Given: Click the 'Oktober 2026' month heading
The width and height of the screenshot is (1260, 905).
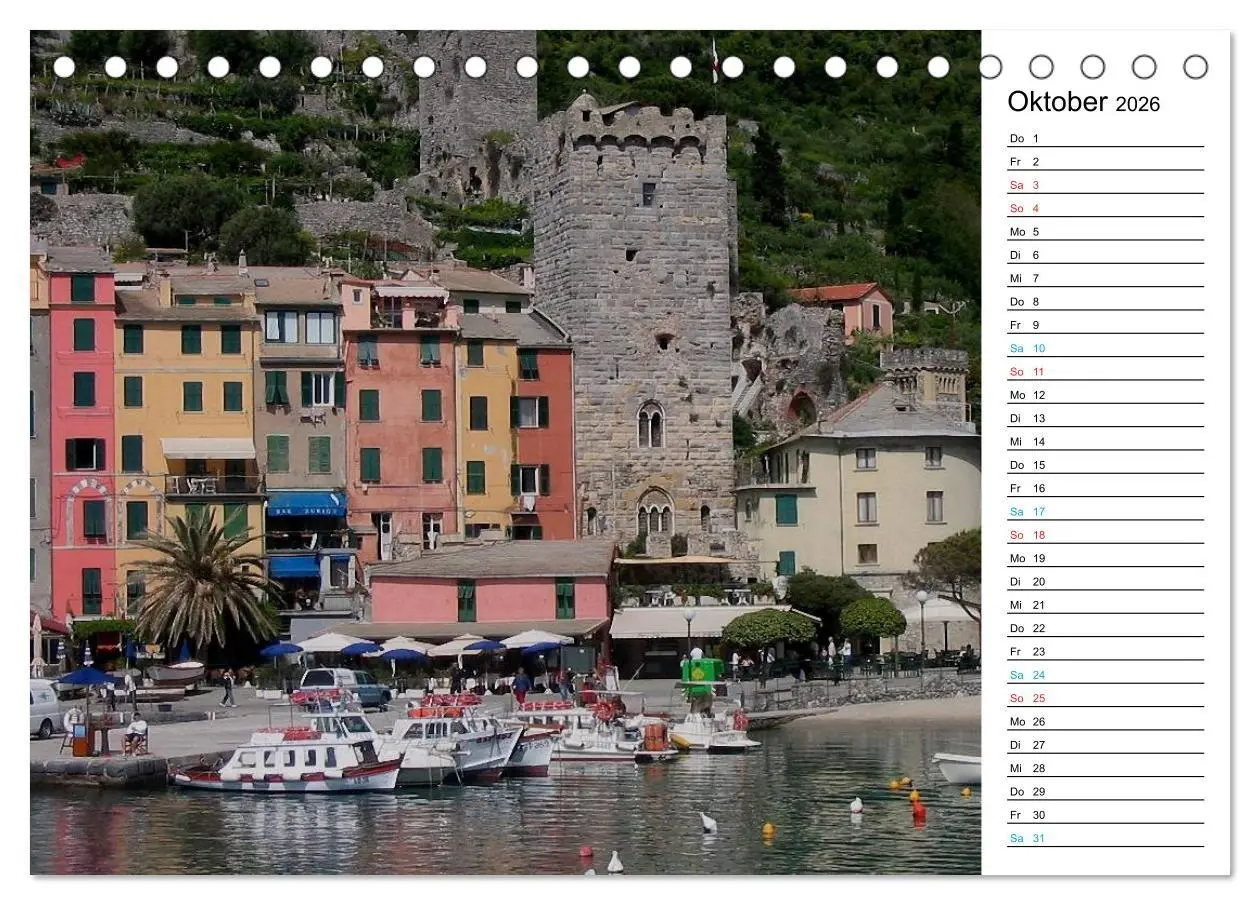Looking at the screenshot, I should [1084, 102].
